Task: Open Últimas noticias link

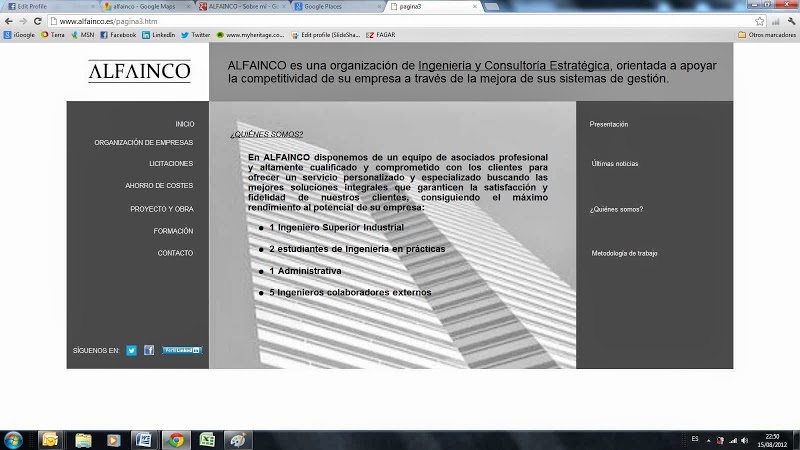Action: pyautogui.click(x=615, y=163)
